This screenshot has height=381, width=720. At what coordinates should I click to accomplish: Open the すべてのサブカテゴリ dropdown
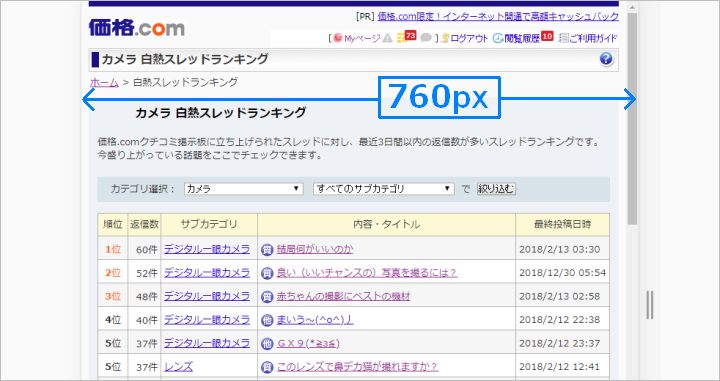383,189
